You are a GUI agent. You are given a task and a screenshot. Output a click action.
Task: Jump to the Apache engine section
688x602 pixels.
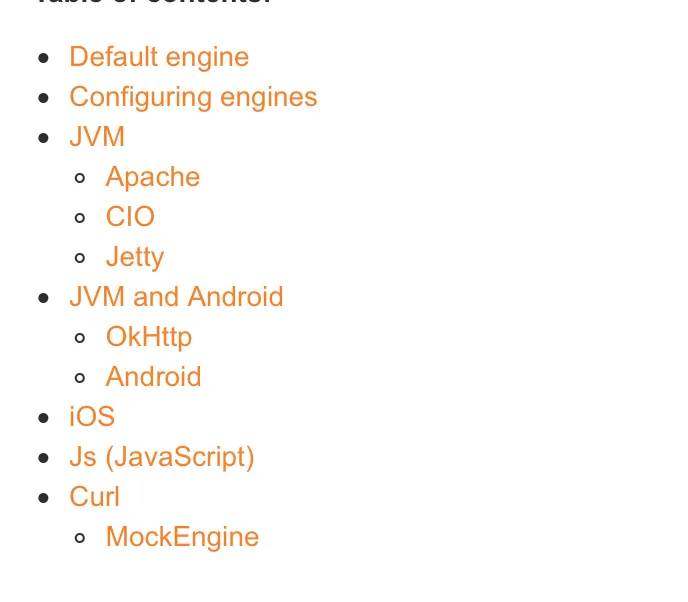[x=153, y=177]
